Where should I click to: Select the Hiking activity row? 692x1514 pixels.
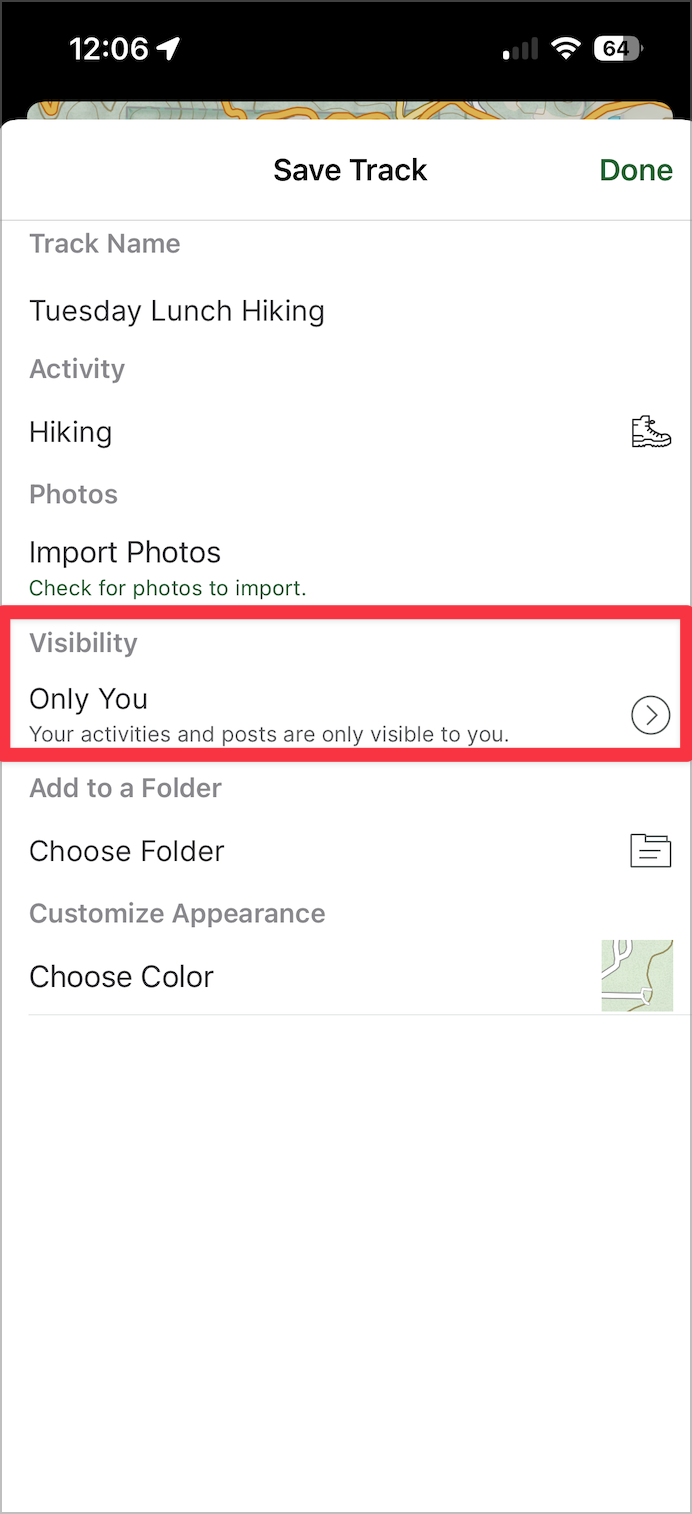coord(346,432)
